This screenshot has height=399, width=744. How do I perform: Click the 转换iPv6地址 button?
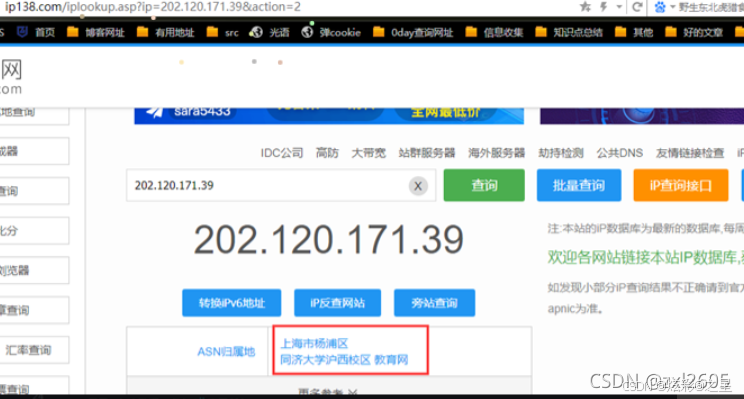coord(232,303)
